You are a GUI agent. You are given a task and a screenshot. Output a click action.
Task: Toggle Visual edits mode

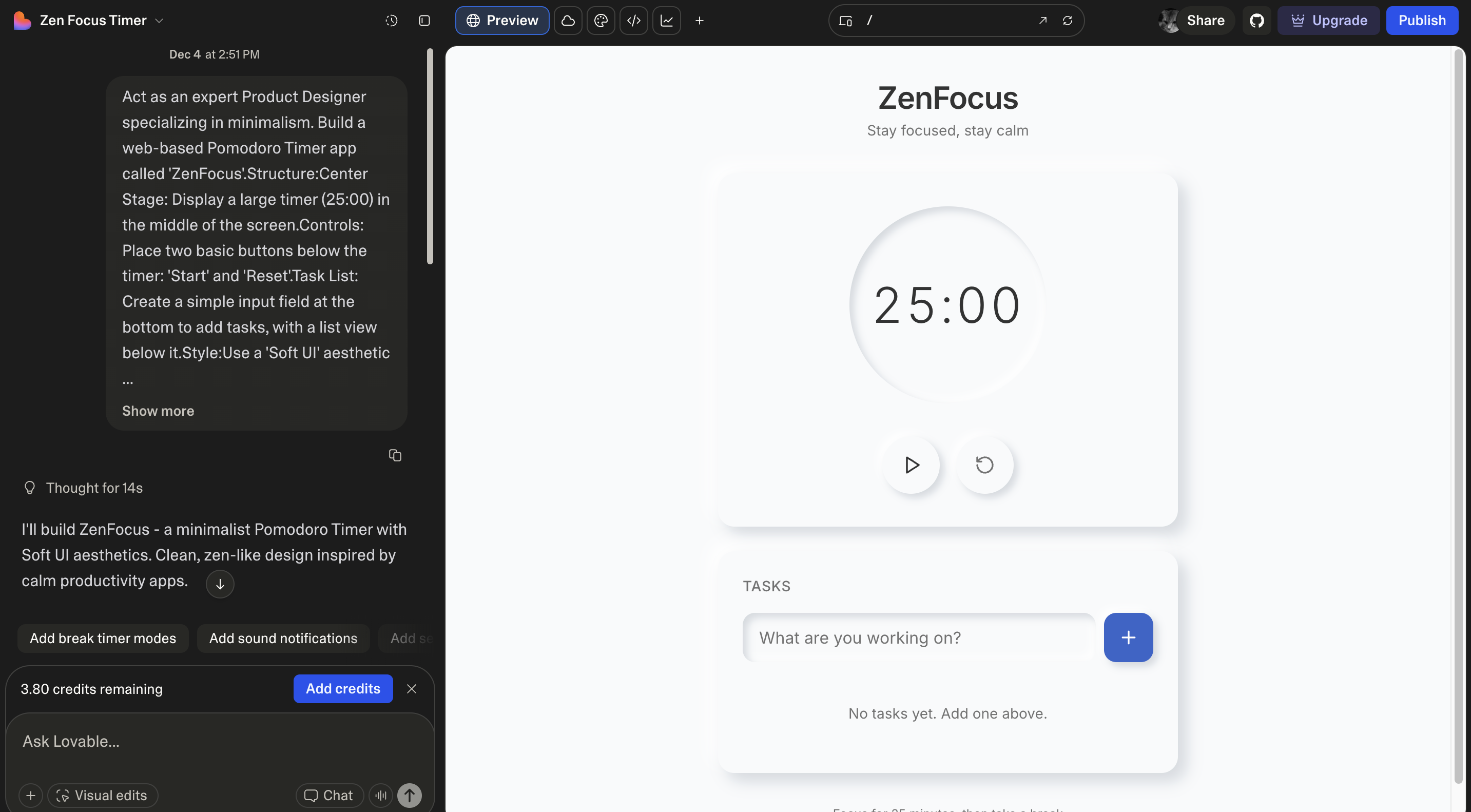point(102,795)
